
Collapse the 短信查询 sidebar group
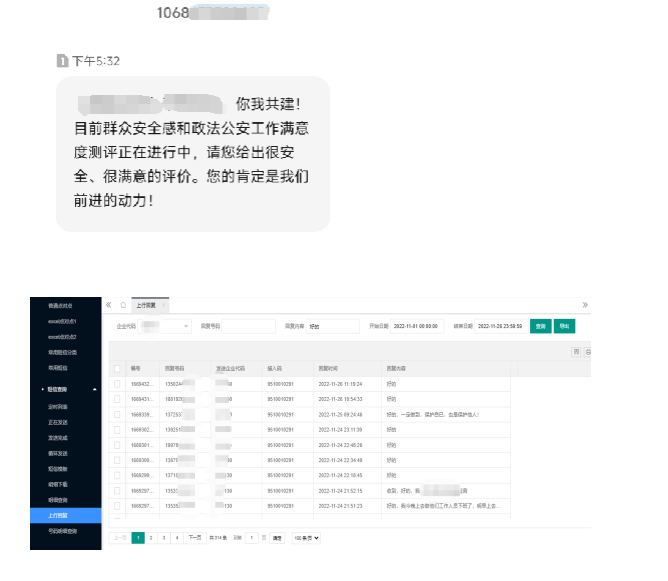[68, 389]
